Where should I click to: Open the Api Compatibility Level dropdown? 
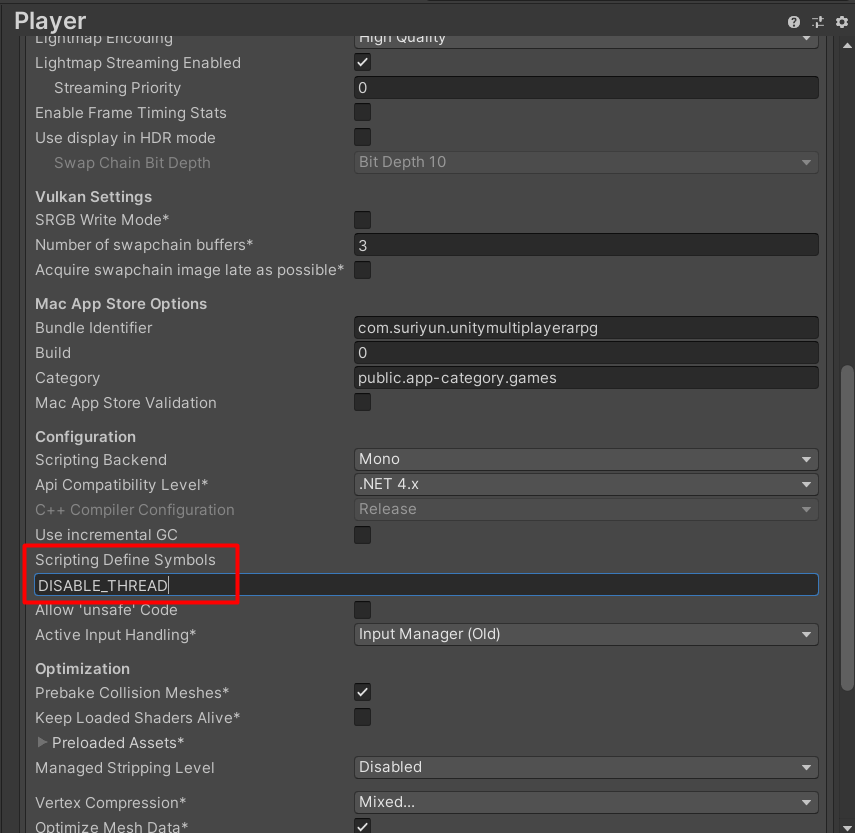point(585,483)
